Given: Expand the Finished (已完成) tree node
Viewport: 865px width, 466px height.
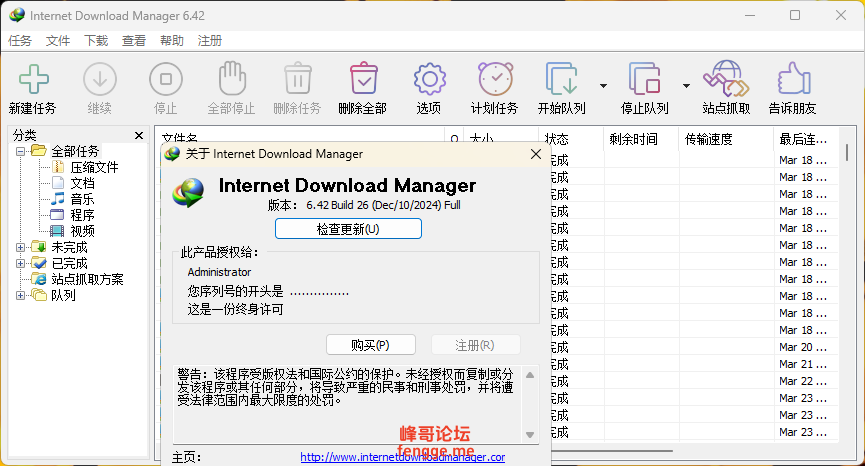Looking at the screenshot, I should pyautogui.click(x=20, y=263).
